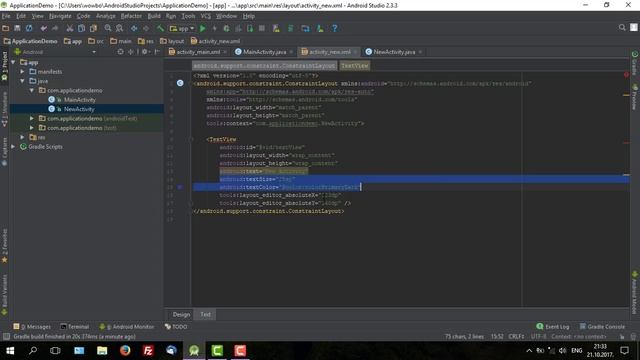Toggle the Android Monitor tool window button
640x360 pixels.
tap(127, 327)
